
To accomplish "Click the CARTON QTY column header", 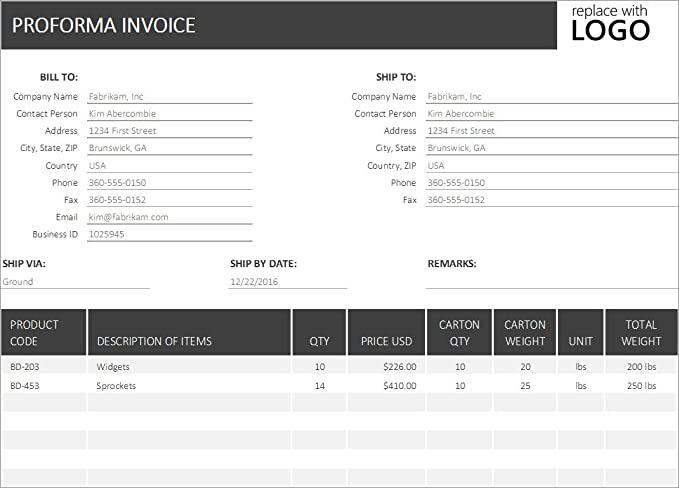I will click(459, 332).
